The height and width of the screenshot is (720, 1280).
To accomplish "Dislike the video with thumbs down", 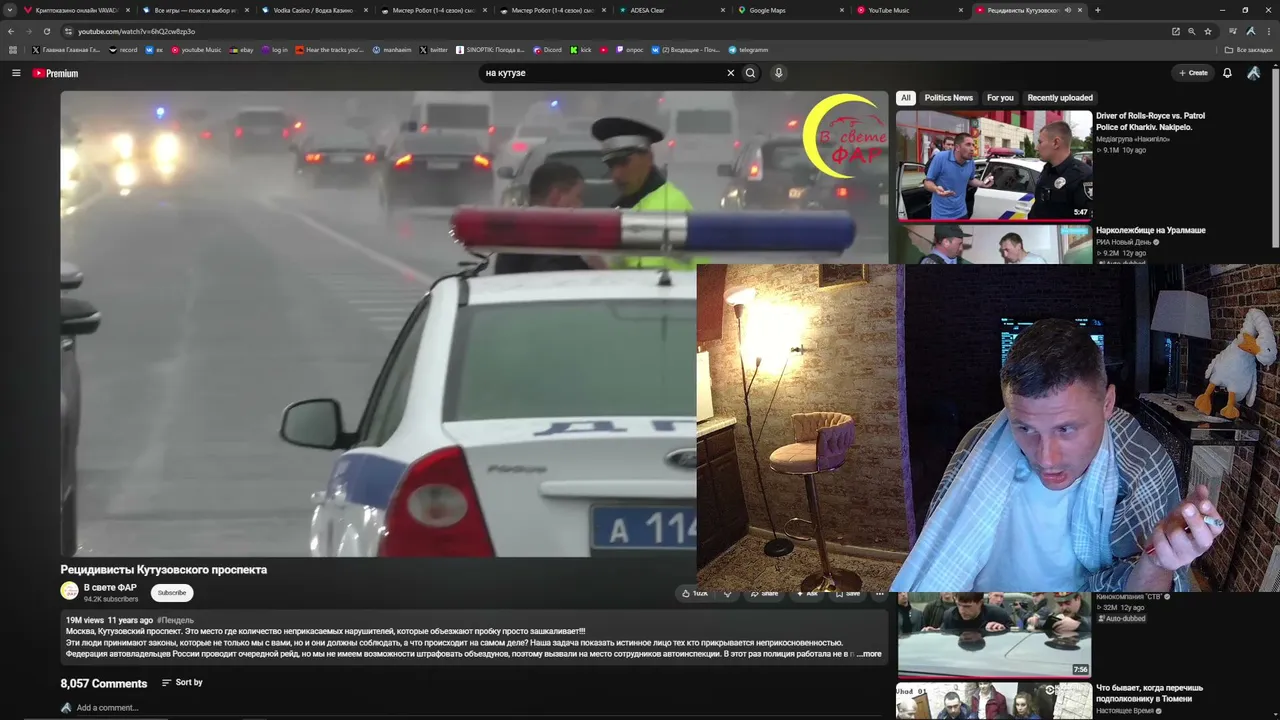I will 727,593.
